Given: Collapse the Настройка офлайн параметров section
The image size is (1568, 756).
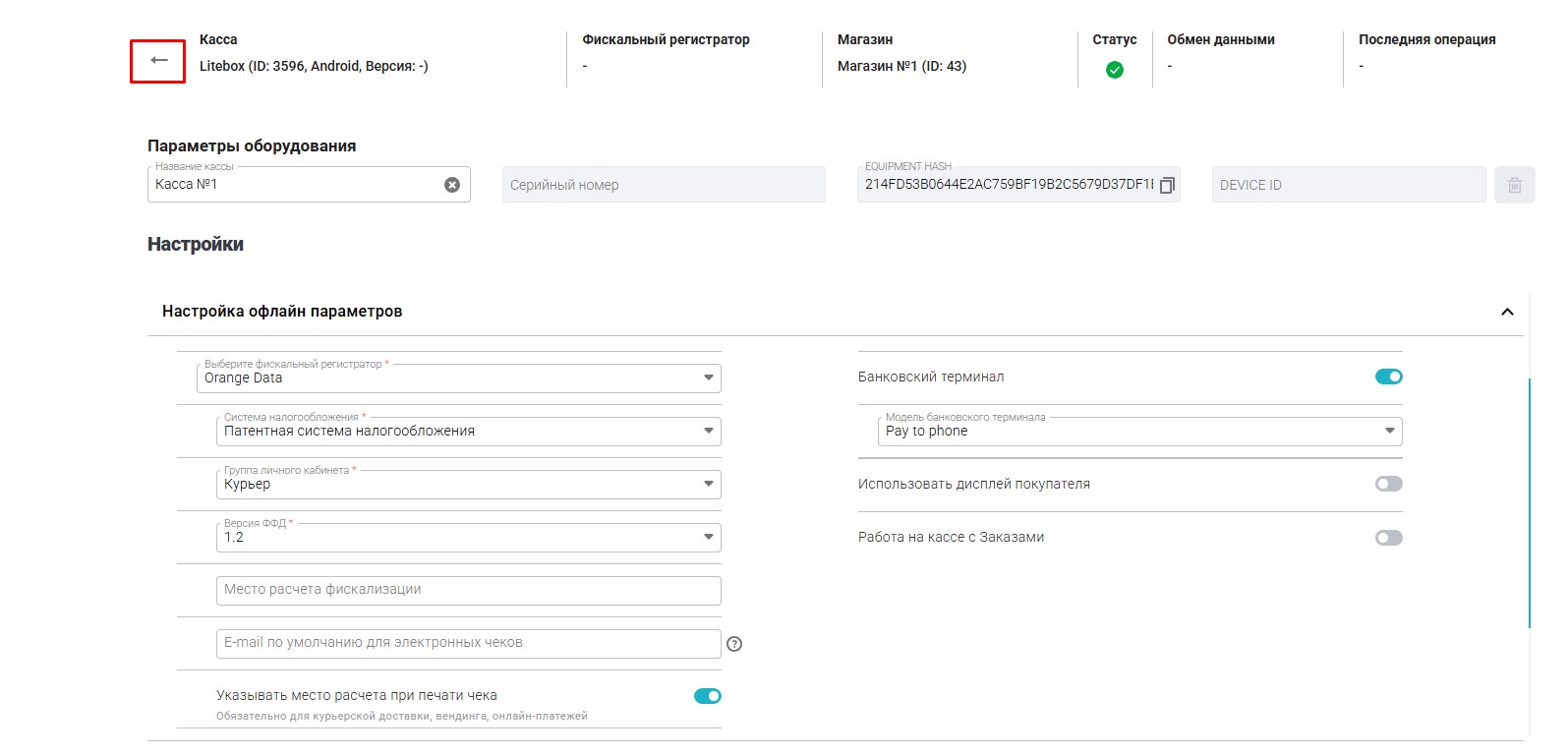Looking at the screenshot, I should 1506,312.
